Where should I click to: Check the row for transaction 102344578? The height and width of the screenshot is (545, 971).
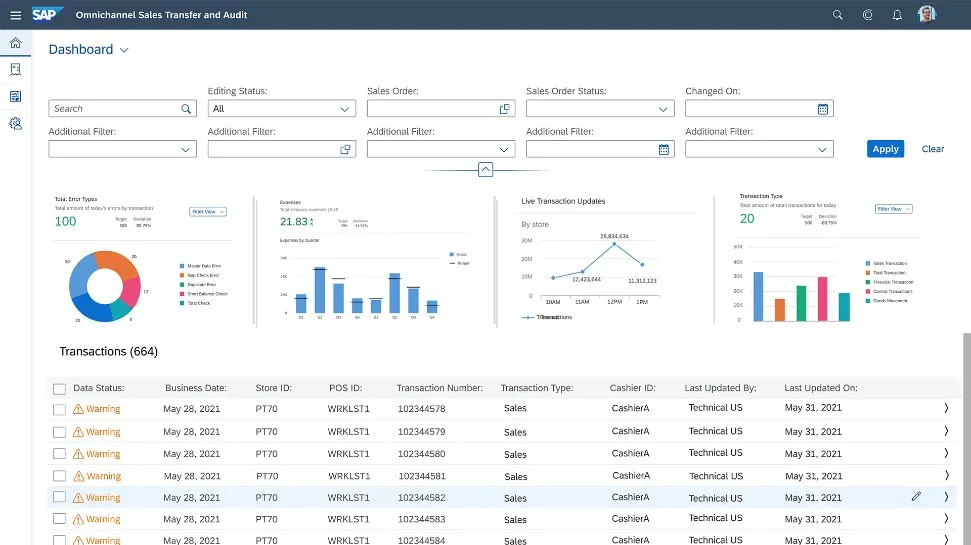pos(59,409)
